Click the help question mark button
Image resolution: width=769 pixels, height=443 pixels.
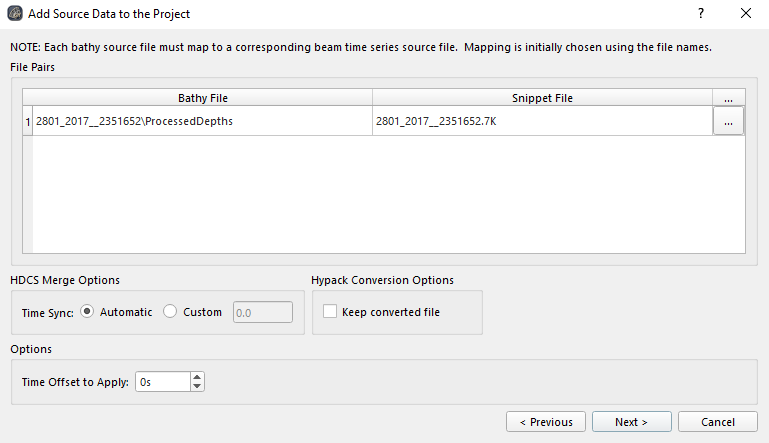pos(701,14)
